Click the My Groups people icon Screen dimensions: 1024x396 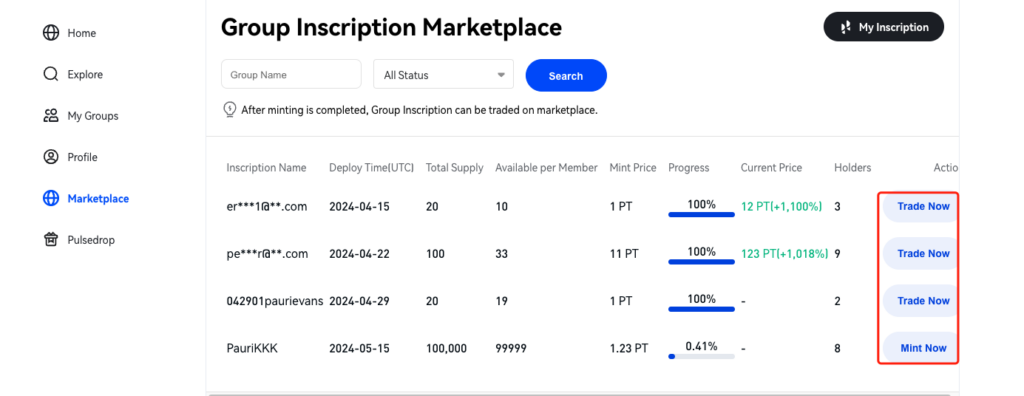tap(51, 116)
